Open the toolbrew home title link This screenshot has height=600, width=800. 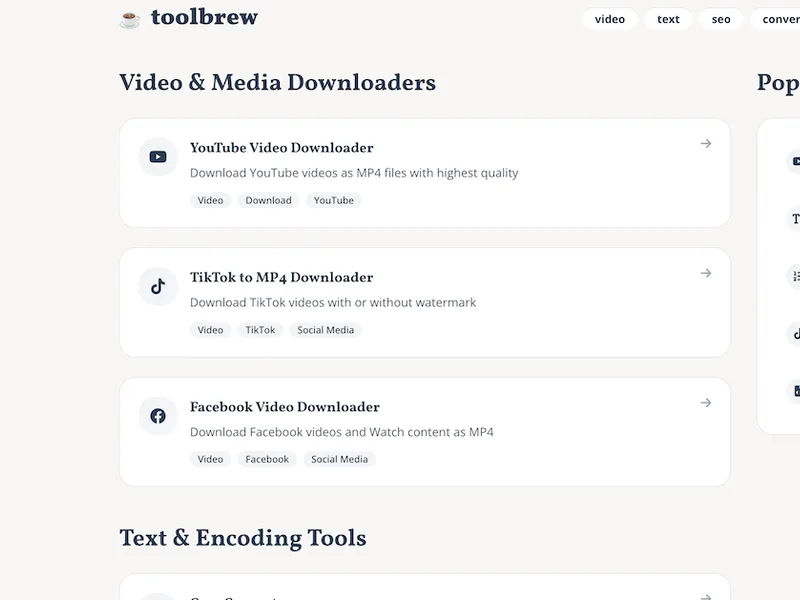pos(204,17)
